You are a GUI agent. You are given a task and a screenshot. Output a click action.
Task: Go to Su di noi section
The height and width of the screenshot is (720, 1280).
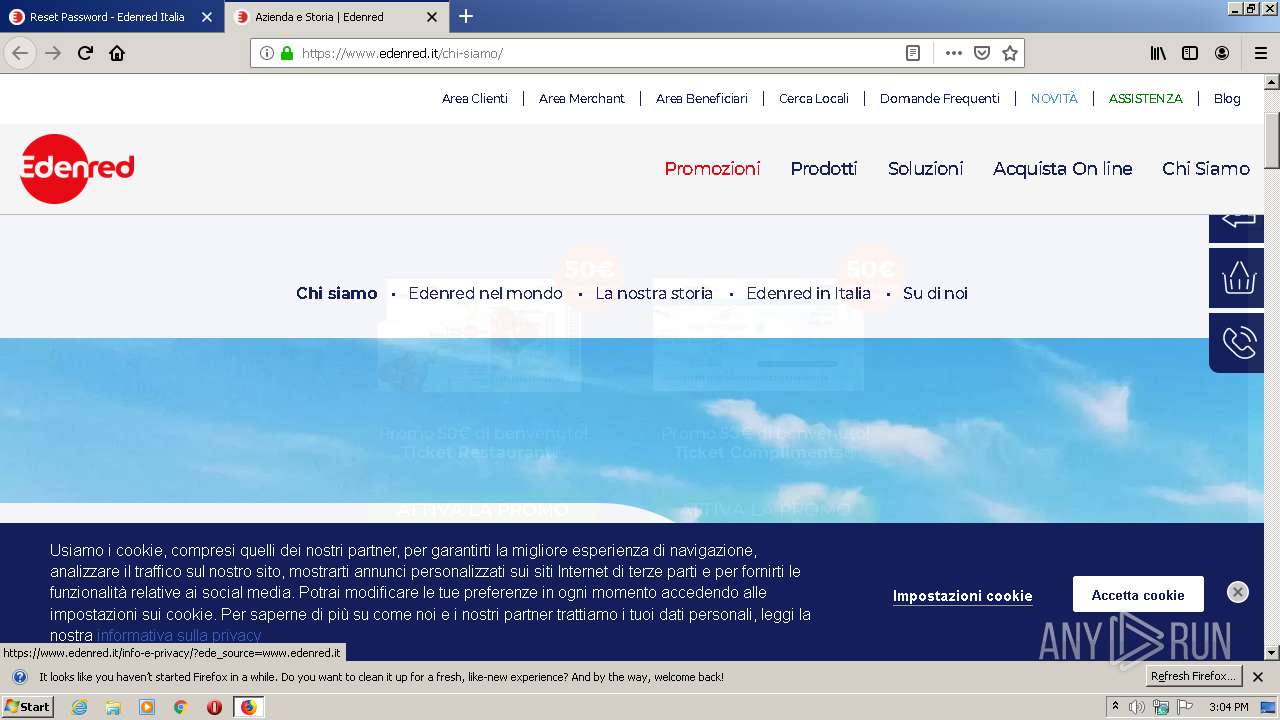pos(935,293)
